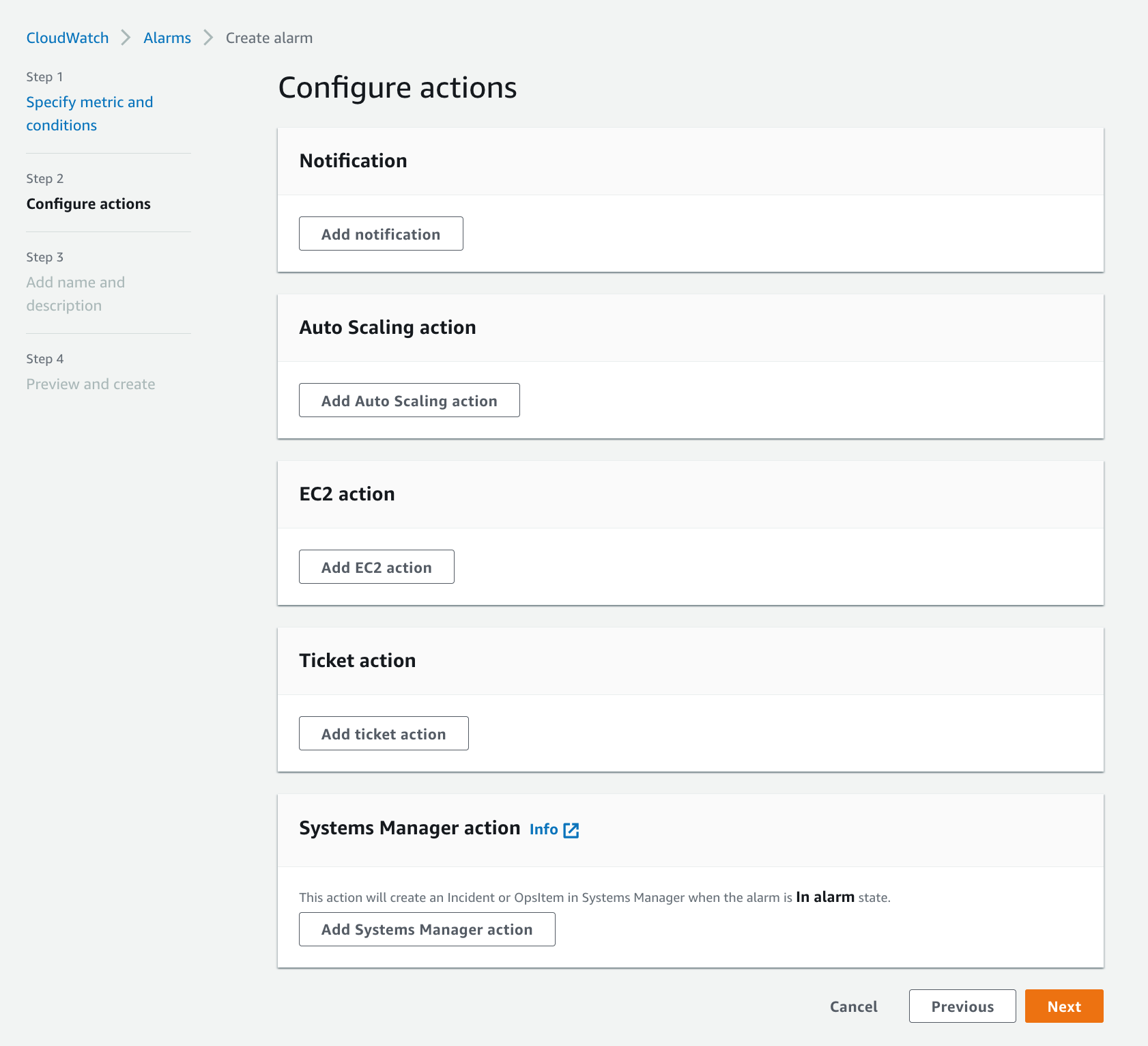
Task: Return to Specify metric and conditions step
Action: [89, 113]
